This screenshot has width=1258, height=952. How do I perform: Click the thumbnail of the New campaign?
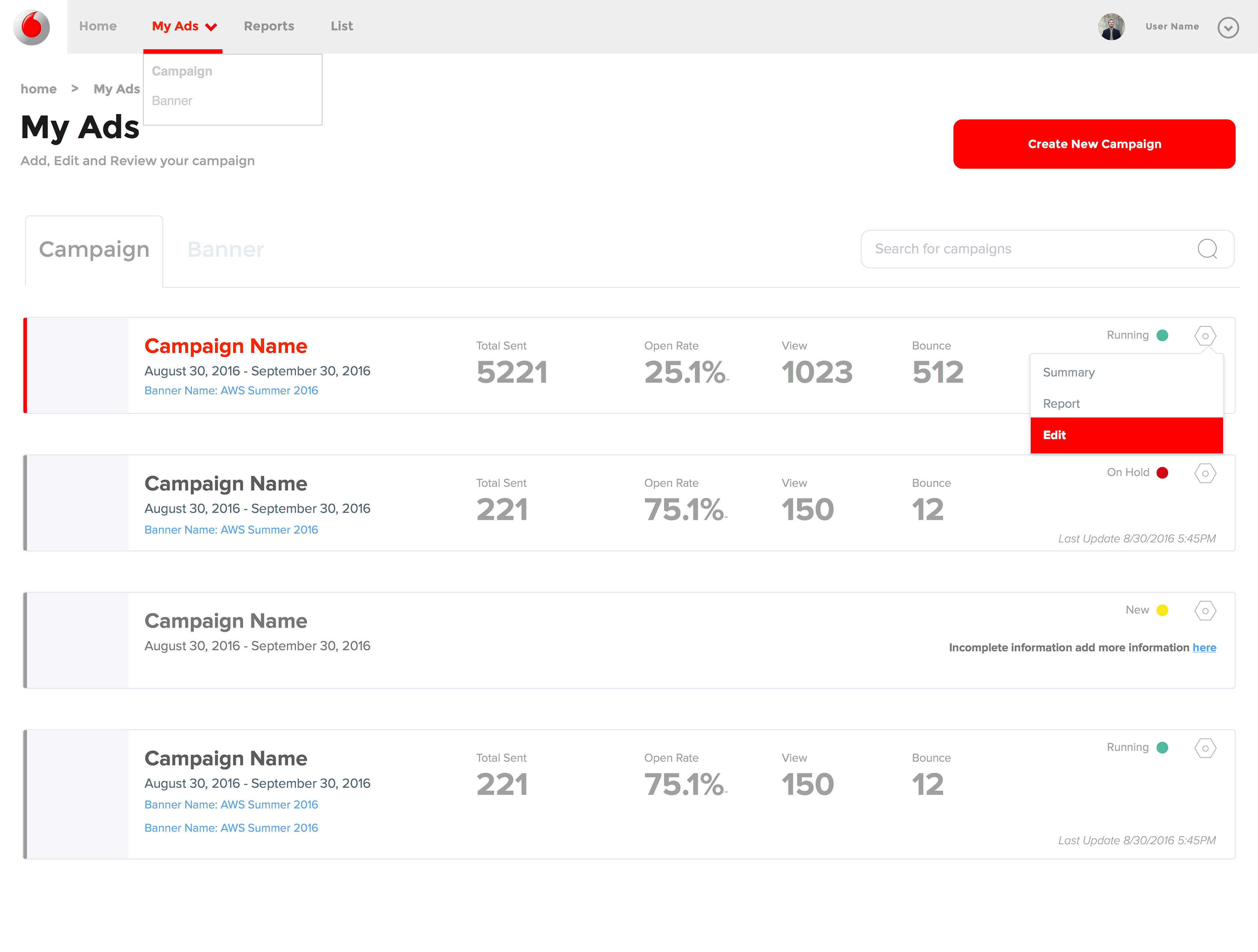pos(78,641)
